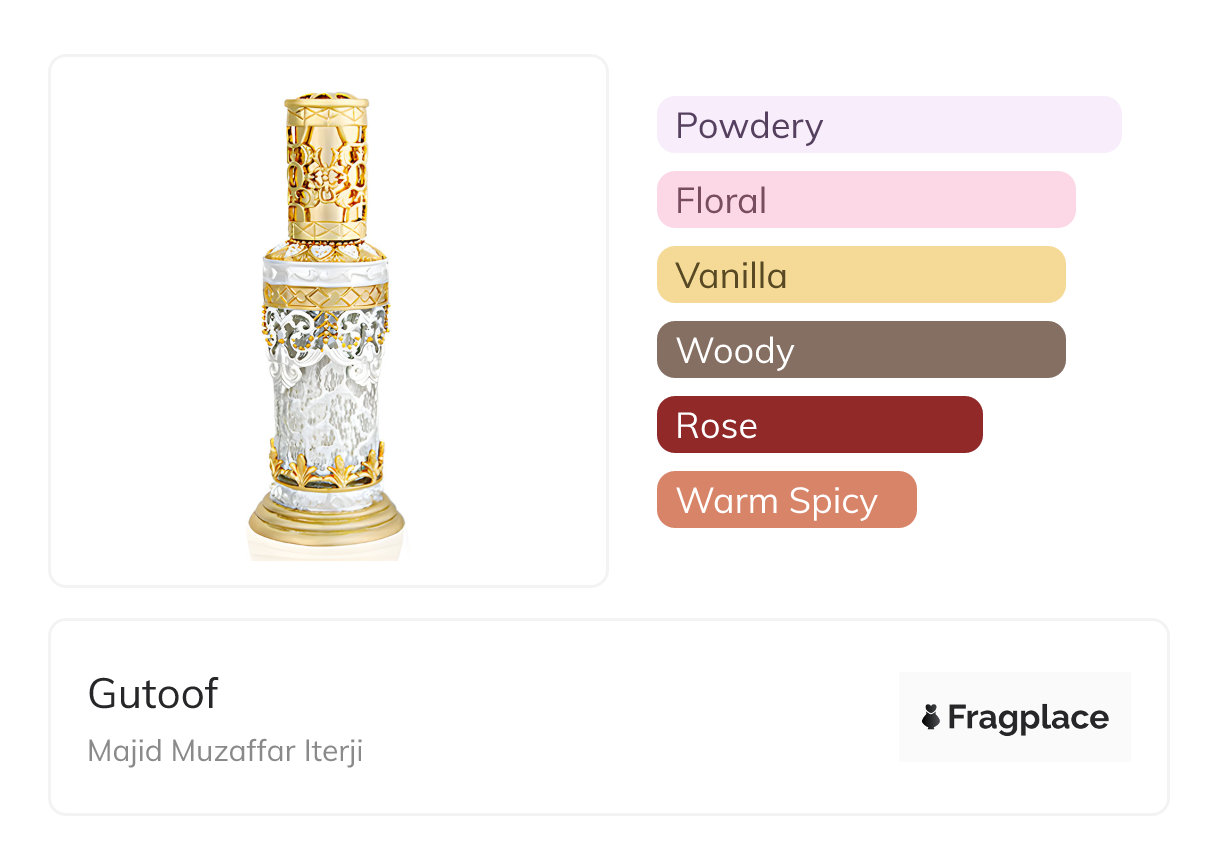Click the gold leaf trim above the bottle base
1218x864 pixels.
click(326, 467)
